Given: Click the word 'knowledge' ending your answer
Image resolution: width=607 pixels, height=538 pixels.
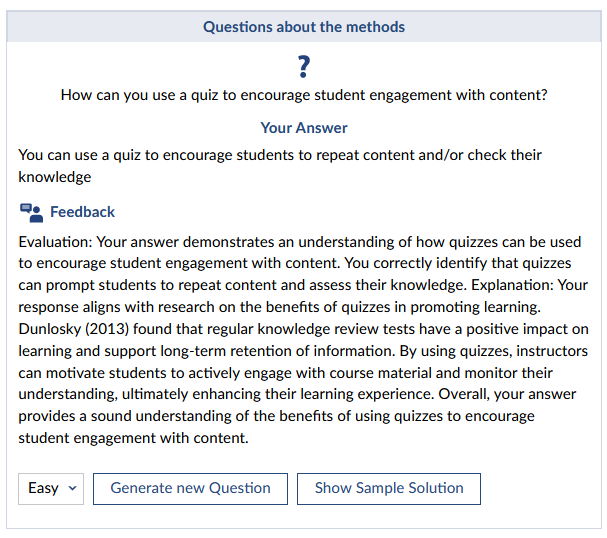Looking at the screenshot, I should click(55, 177).
